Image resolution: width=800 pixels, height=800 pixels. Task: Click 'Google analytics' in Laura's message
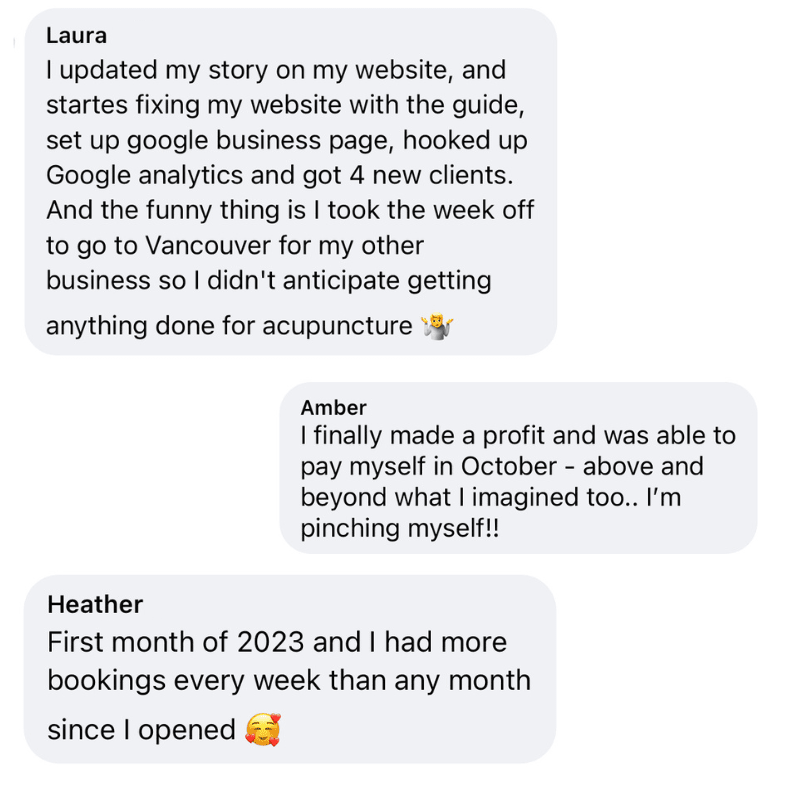coord(144,176)
